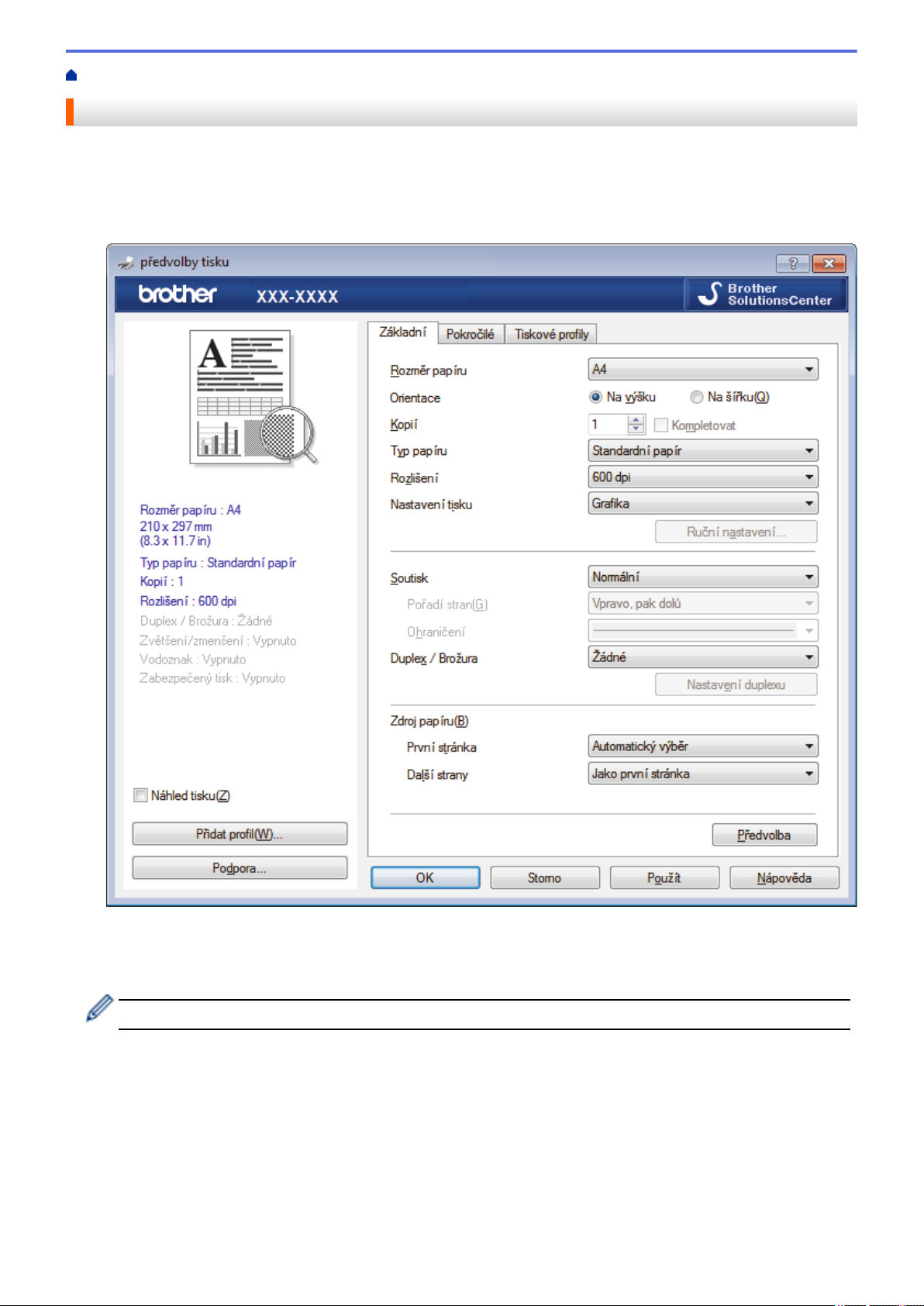Click the summary text 'Kopií : 1'

click(162, 581)
